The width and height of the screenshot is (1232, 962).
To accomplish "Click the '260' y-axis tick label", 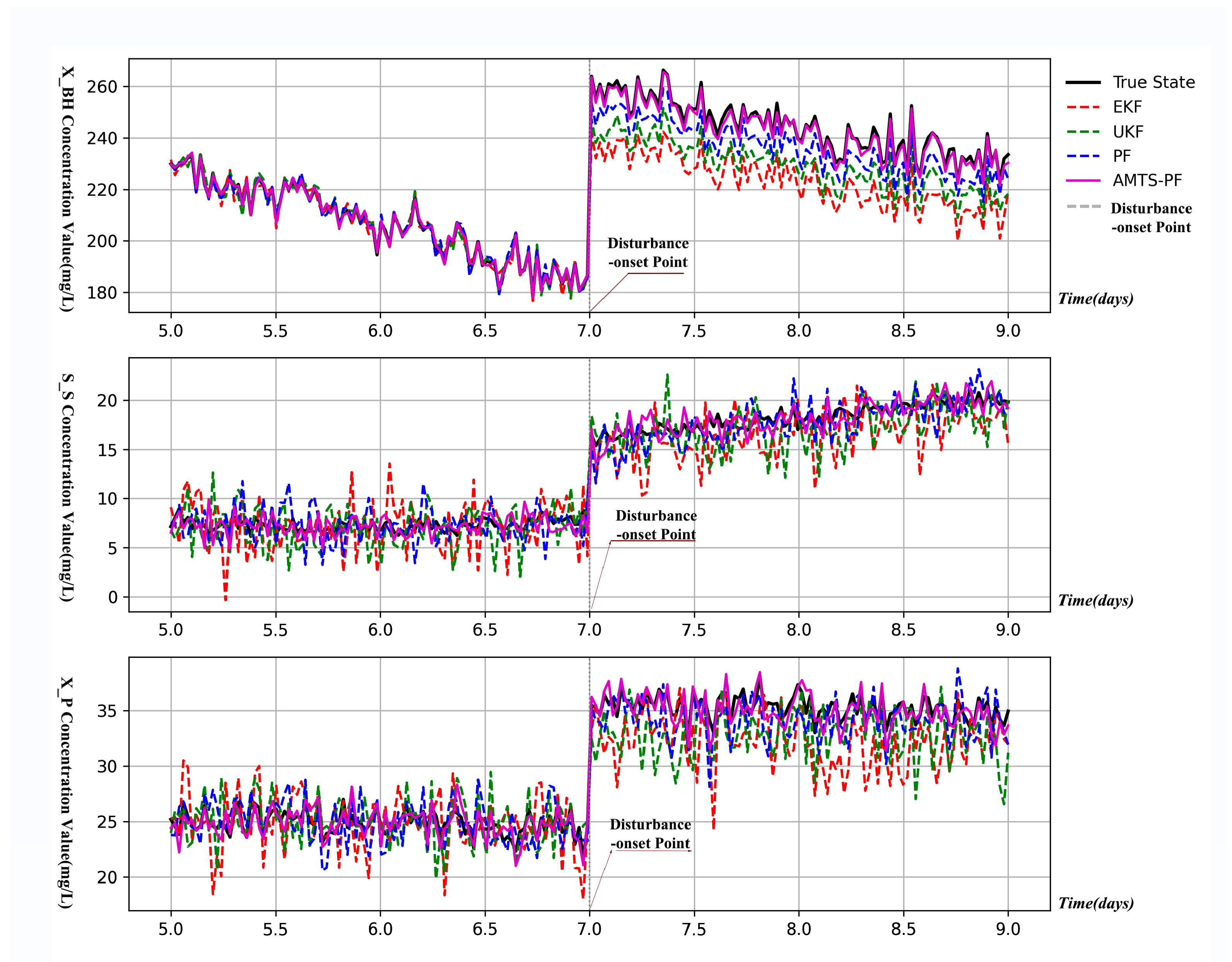I will tap(102, 87).
